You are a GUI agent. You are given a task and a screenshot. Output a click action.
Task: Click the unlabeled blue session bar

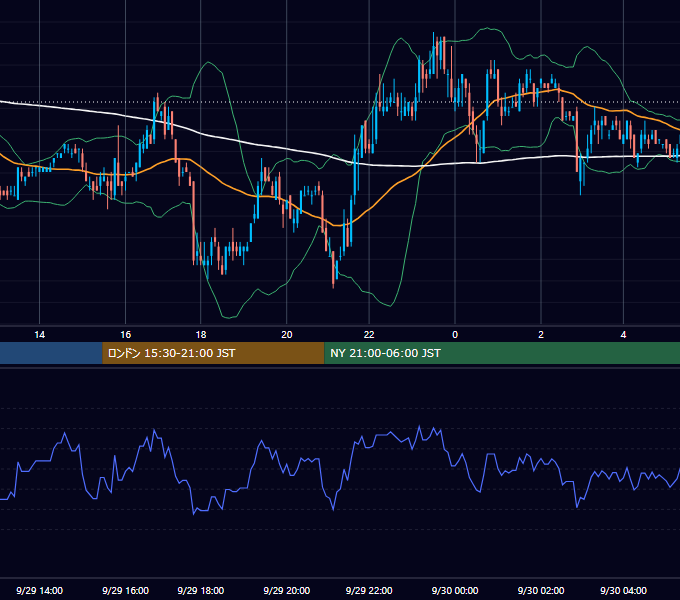51,353
